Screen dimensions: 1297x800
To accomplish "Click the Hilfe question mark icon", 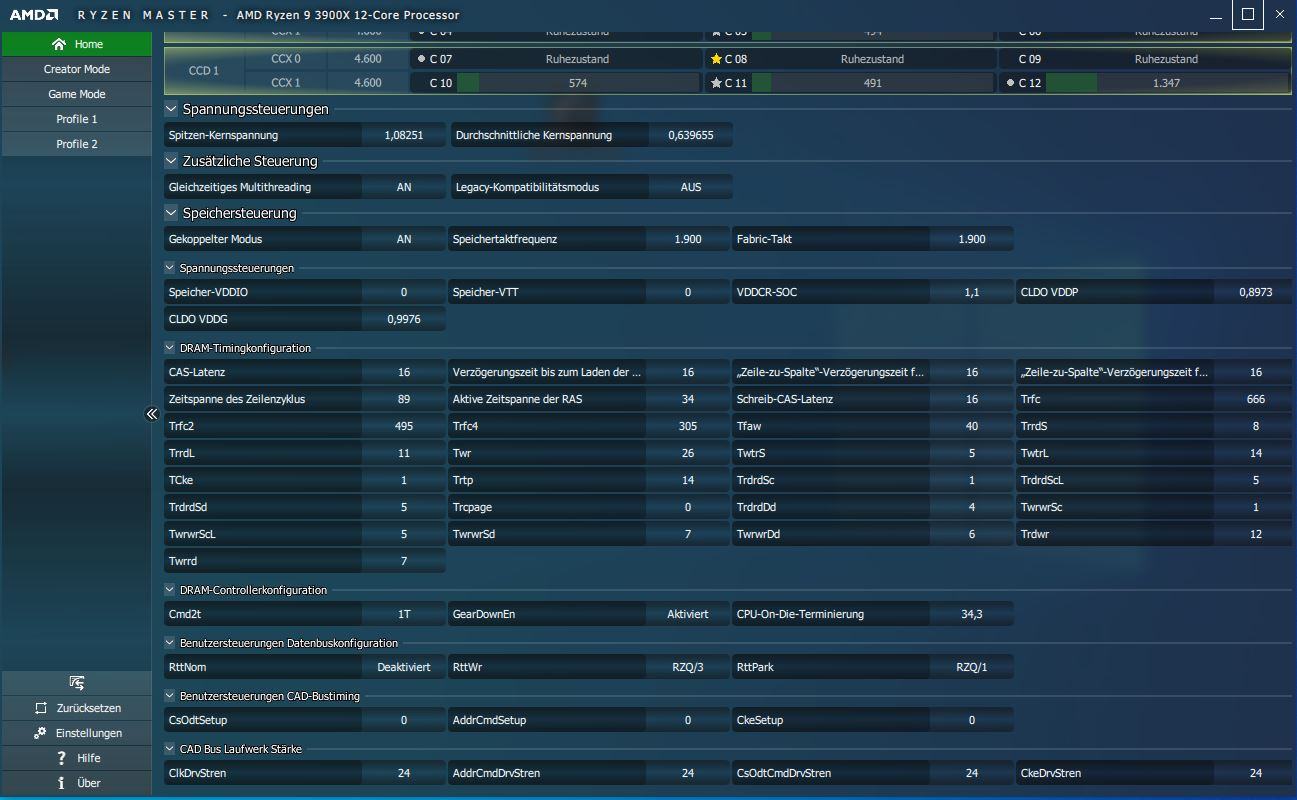I will click(x=62, y=758).
